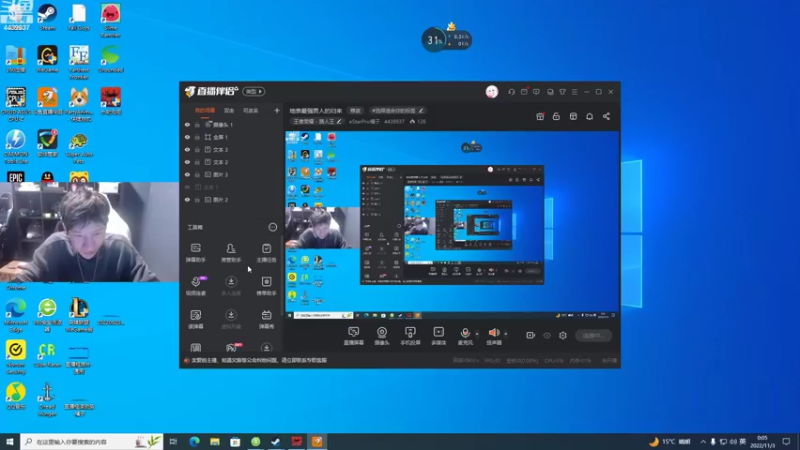The image size is (800, 450).
Task: Toggle visibility of 全屏 1 source
Action: [x=187, y=137]
